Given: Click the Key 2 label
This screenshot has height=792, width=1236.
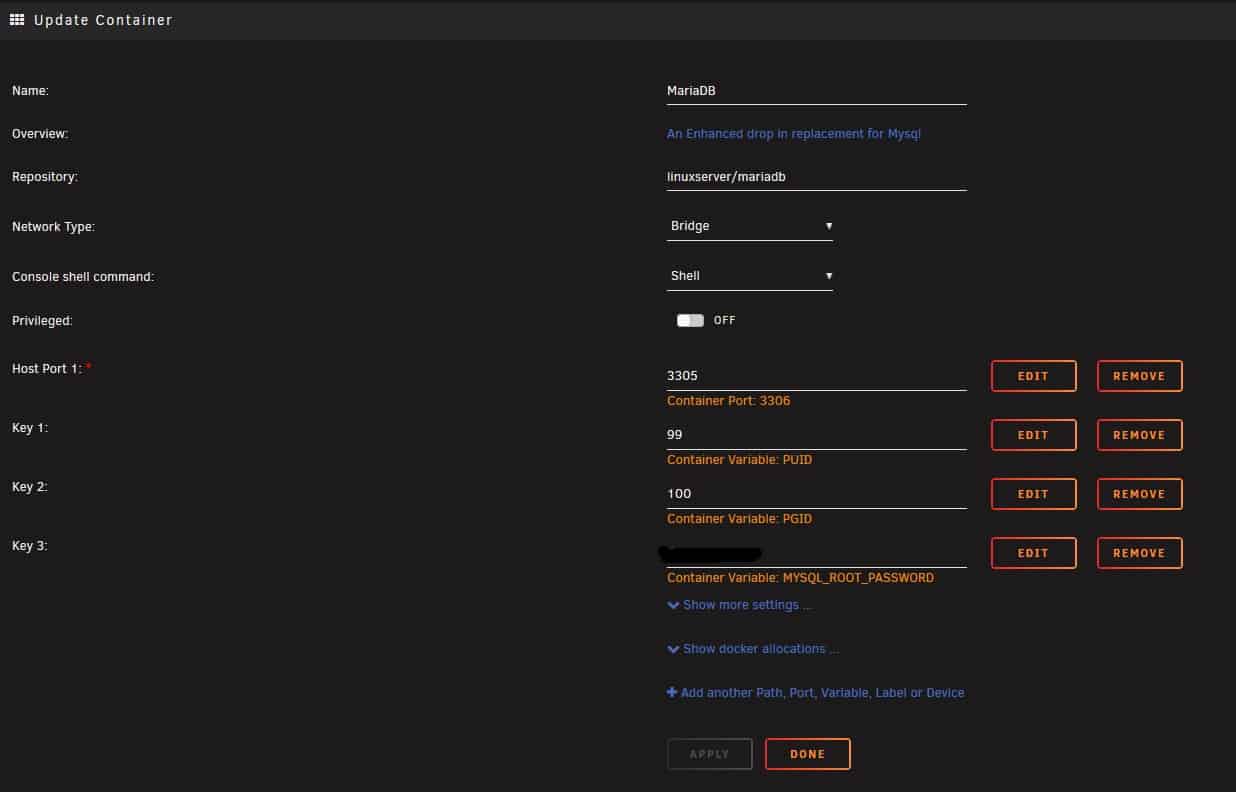Looking at the screenshot, I should point(30,487).
